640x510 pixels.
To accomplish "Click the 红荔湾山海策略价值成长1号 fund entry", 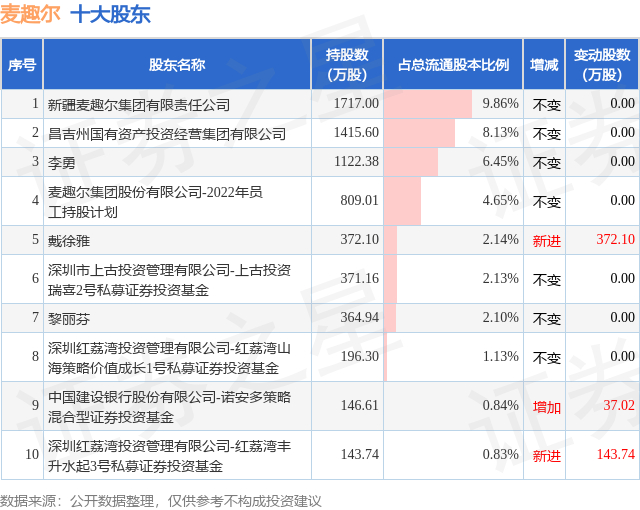I will [x=169, y=358].
